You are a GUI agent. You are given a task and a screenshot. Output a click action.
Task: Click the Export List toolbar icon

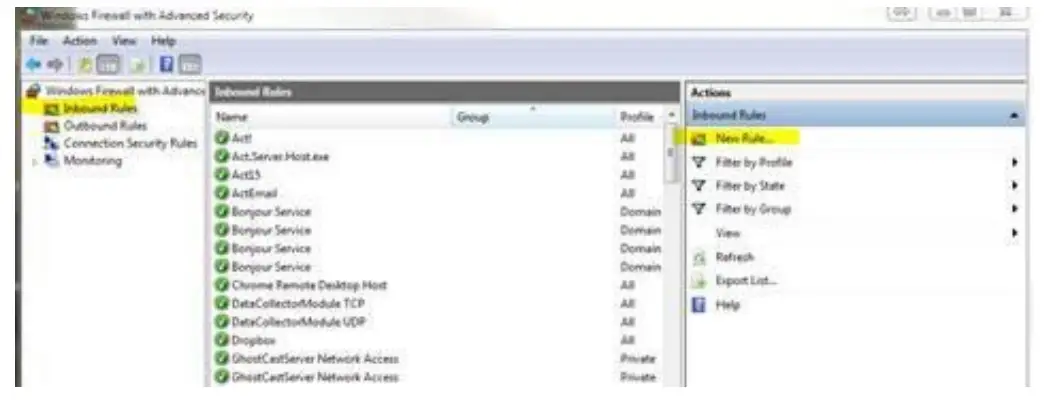tap(138, 65)
